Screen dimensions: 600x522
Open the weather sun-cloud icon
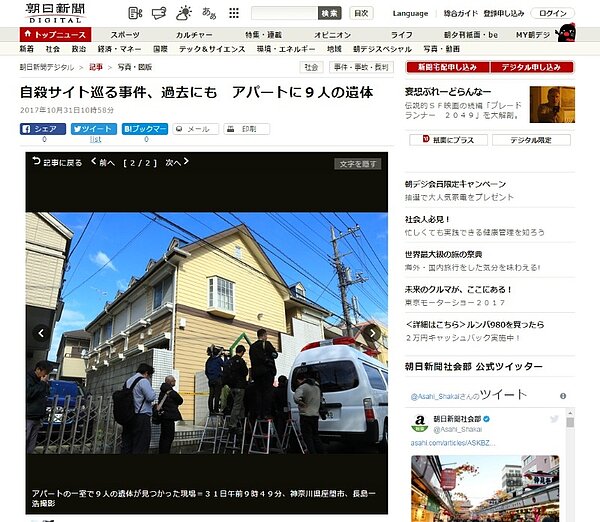click(184, 13)
